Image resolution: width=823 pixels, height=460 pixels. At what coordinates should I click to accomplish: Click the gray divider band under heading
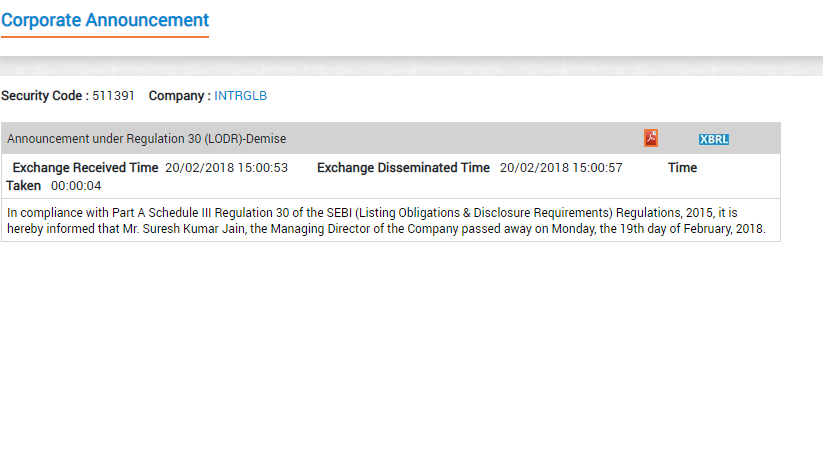(x=412, y=66)
